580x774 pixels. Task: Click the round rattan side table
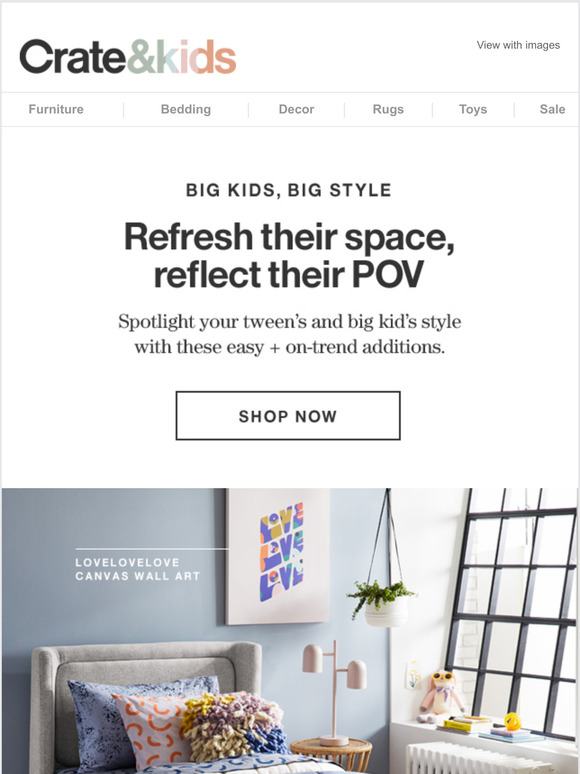(x=331, y=755)
